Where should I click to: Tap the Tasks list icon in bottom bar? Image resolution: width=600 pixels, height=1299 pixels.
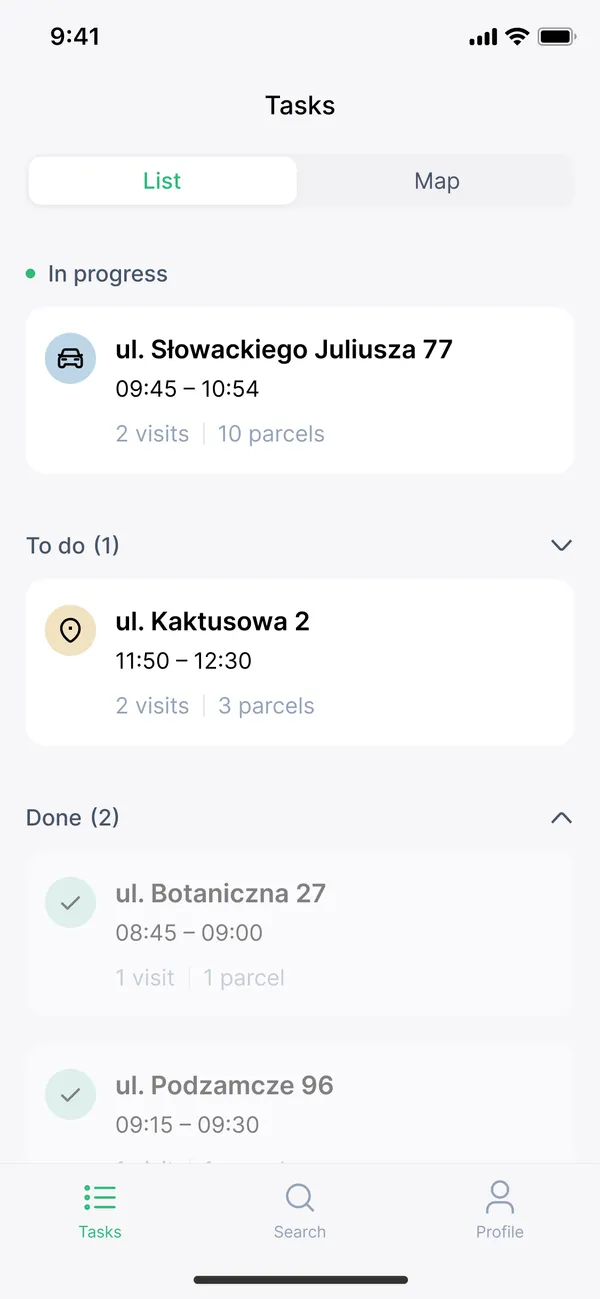pos(100,1197)
